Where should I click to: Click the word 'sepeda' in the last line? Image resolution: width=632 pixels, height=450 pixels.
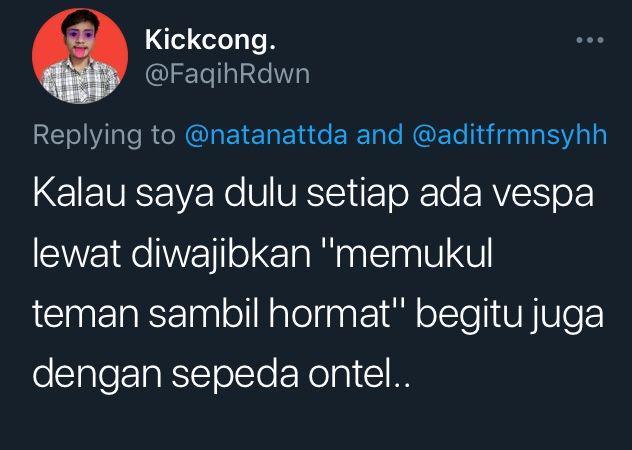pyautogui.click(x=235, y=375)
